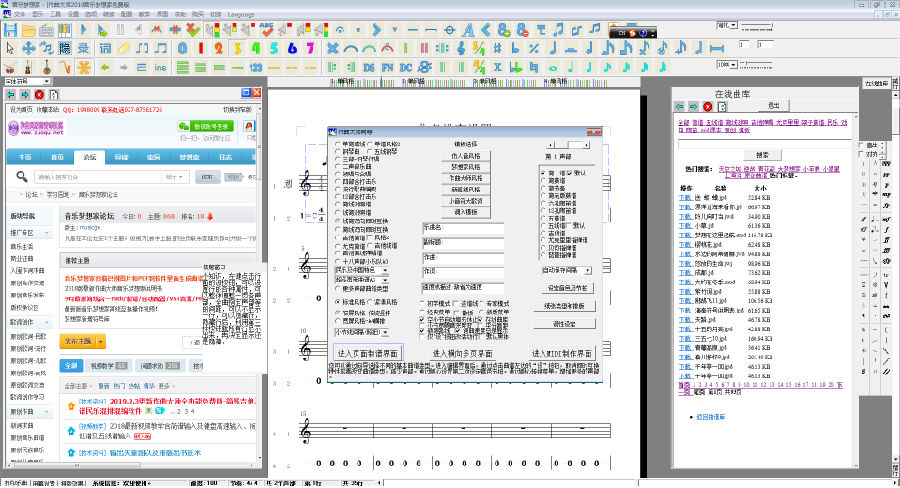The image size is (900, 488).
Task: Click 搜索 button in online library
Action: click(762, 155)
